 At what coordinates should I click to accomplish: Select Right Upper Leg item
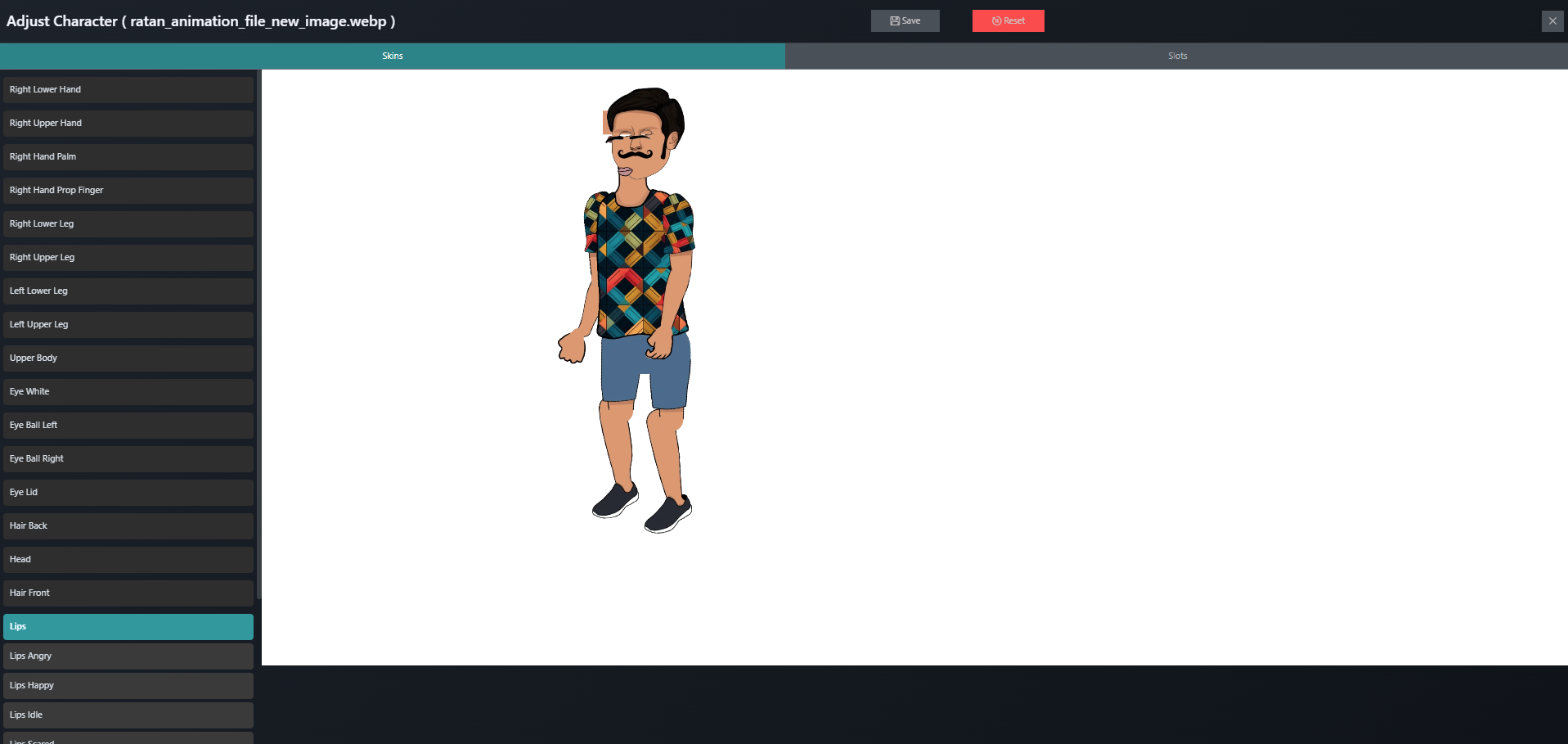pos(128,258)
